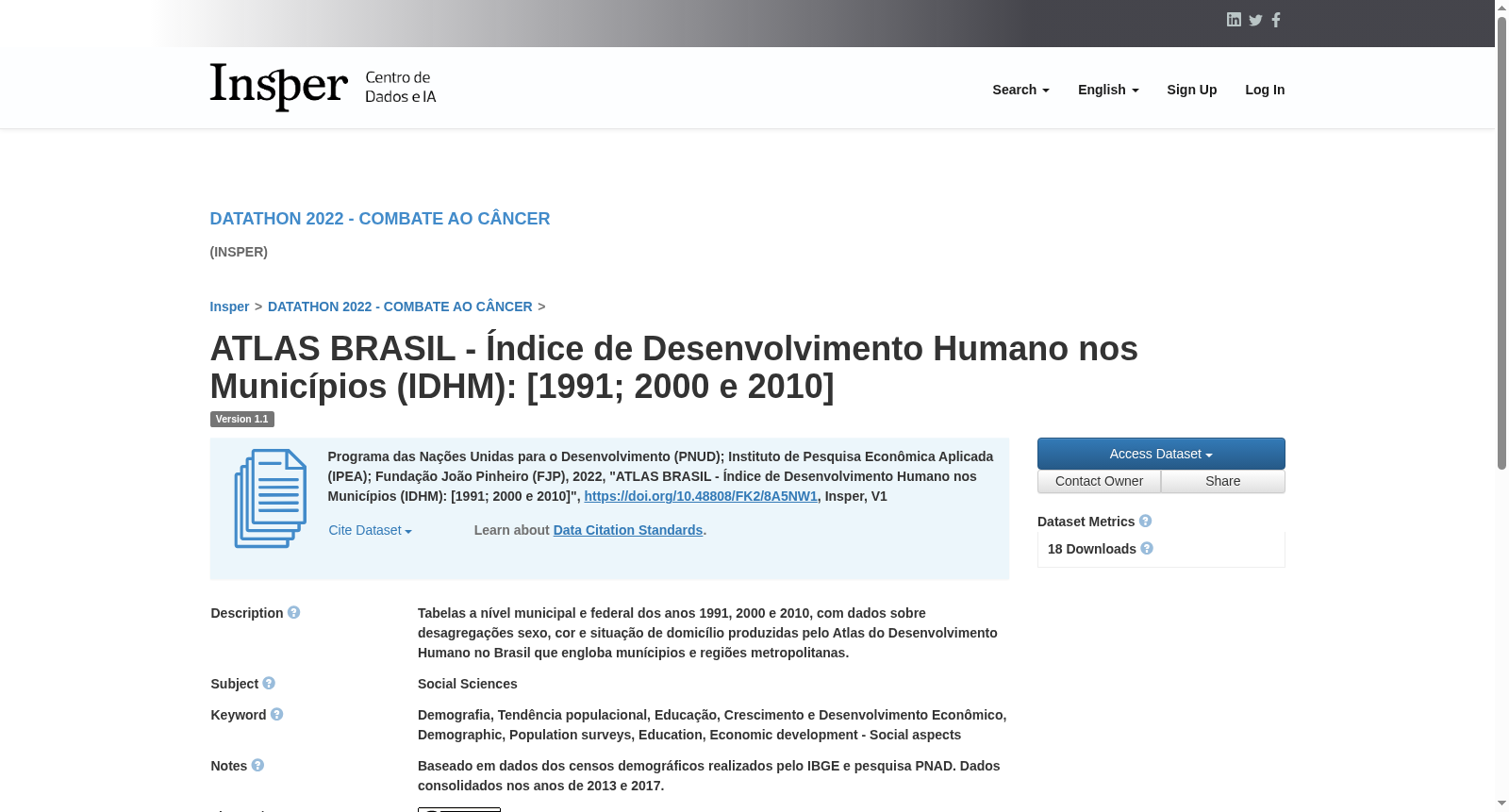The height and width of the screenshot is (812, 1509).
Task: Click the ATLAS BRASIL dataset title
Action: 674,367
